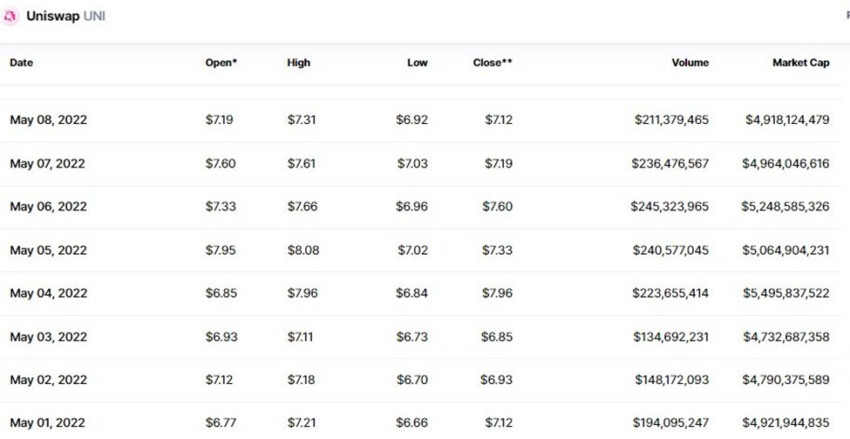The height and width of the screenshot is (439, 850).
Task: Click the Market Cap column header
Action: pyautogui.click(x=800, y=63)
